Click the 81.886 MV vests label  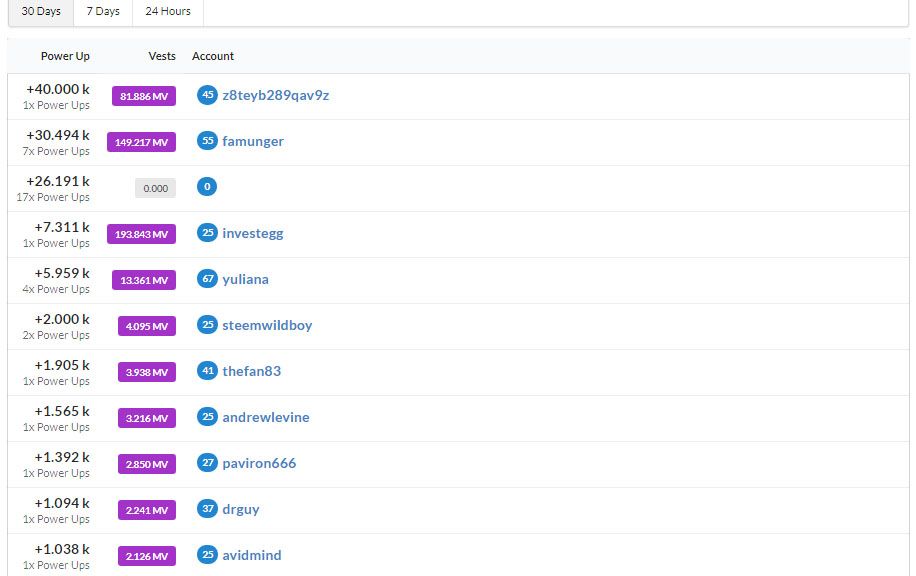pyautogui.click(x=144, y=96)
